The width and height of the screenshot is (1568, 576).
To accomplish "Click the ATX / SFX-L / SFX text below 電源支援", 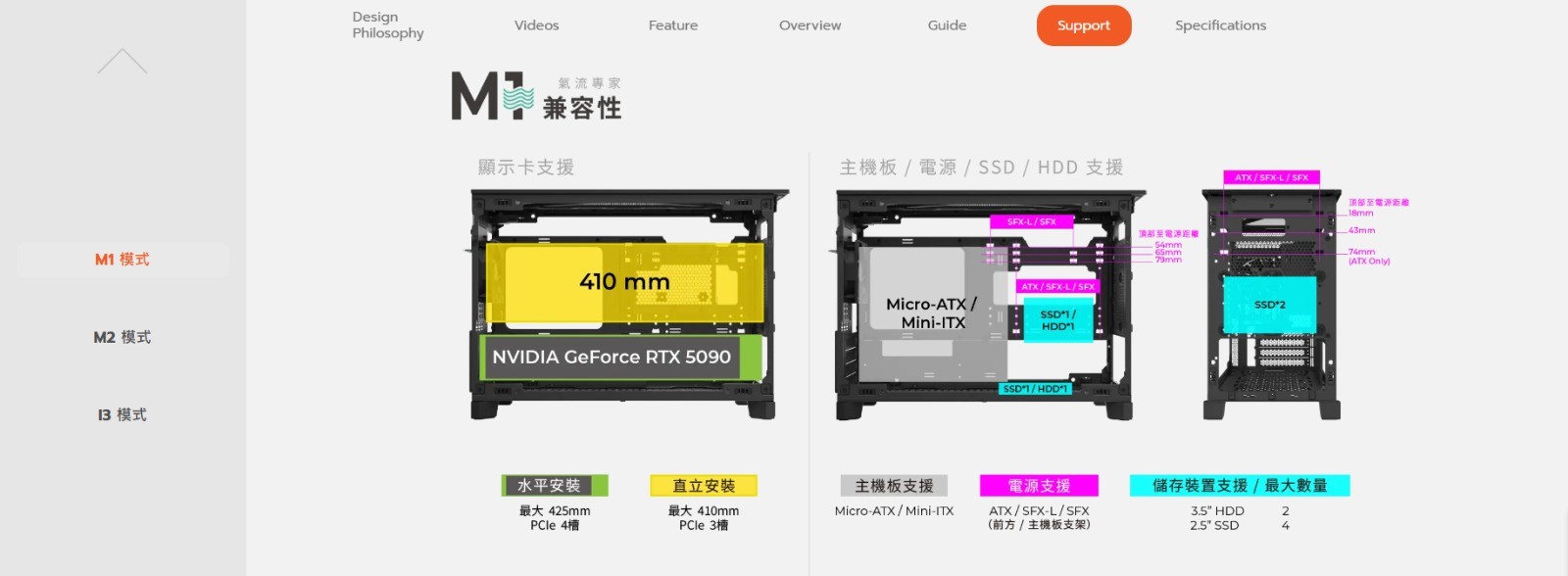I will (x=1039, y=510).
